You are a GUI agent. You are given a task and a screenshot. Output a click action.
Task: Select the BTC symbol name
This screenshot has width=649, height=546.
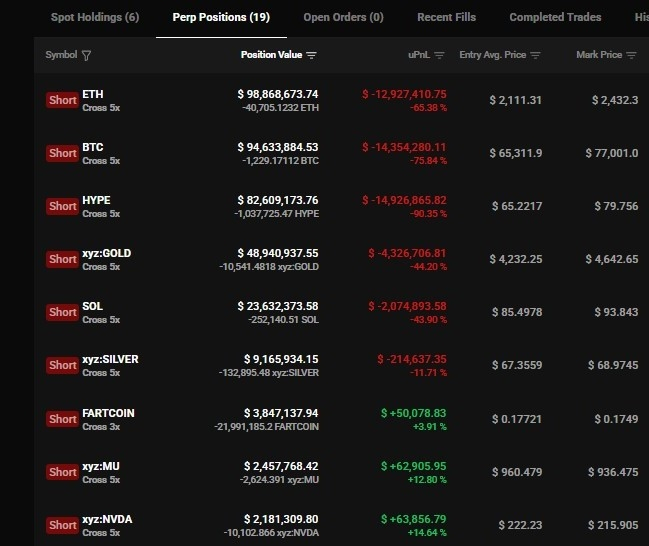pyautogui.click(x=93, y=147)
